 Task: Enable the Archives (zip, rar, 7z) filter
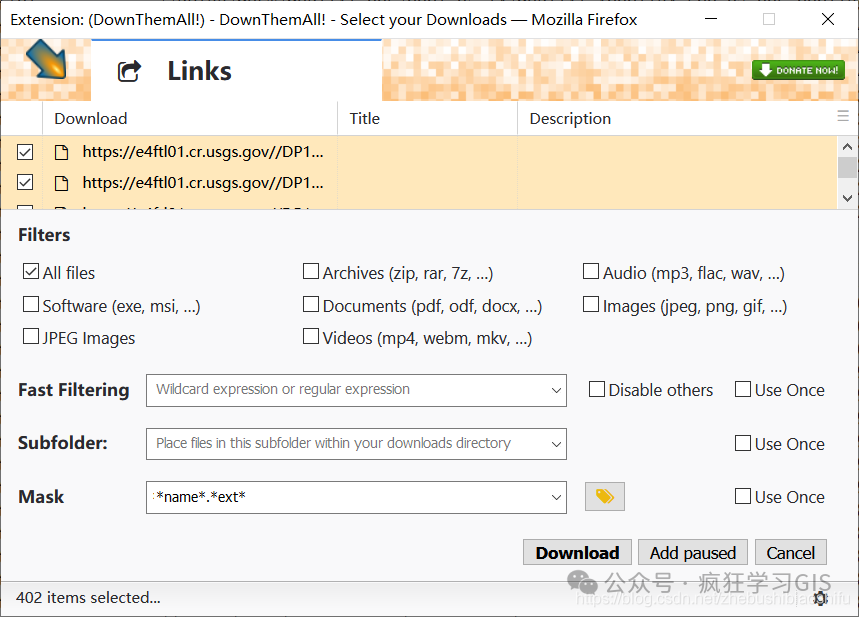click(311, 271)
